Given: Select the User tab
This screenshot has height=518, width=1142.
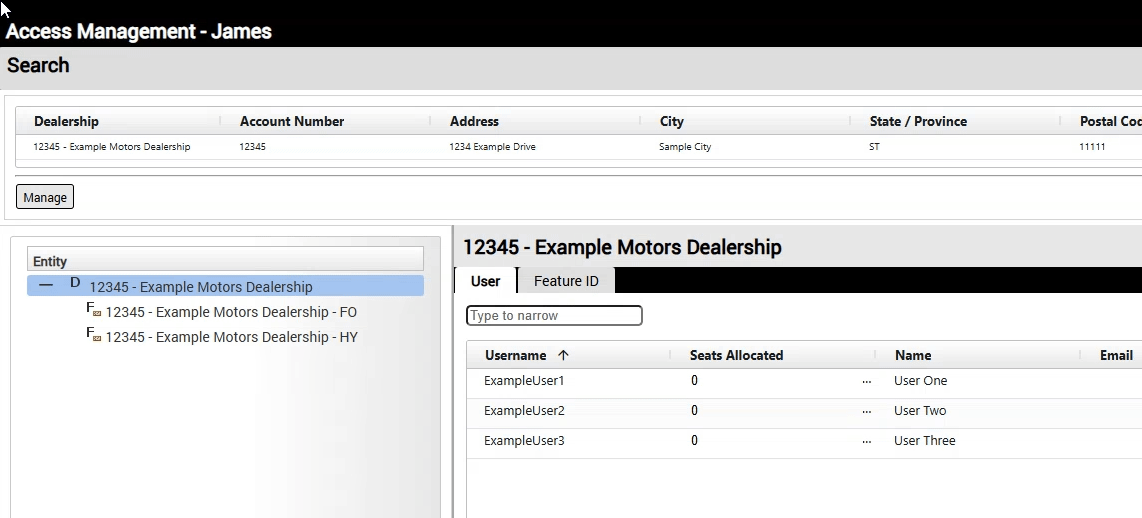Looking at the screenshot, I should tap(485, 281).
